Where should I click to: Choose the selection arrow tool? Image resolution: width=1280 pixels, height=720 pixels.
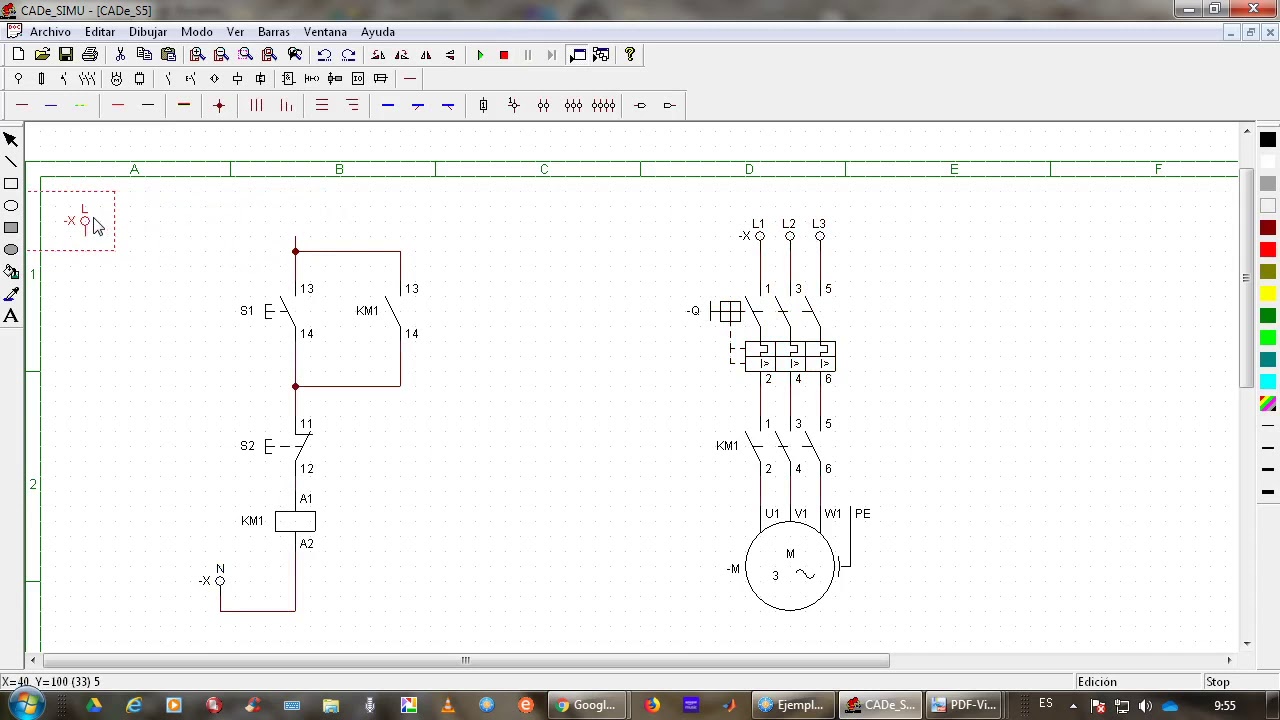pos(11,140)
